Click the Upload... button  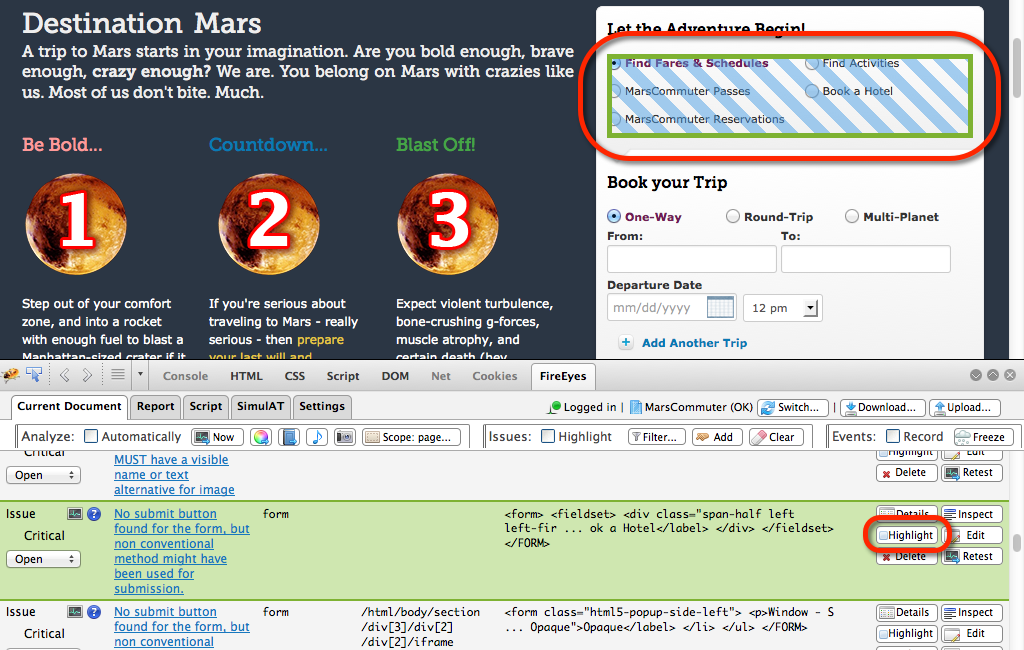coord(965,408)
